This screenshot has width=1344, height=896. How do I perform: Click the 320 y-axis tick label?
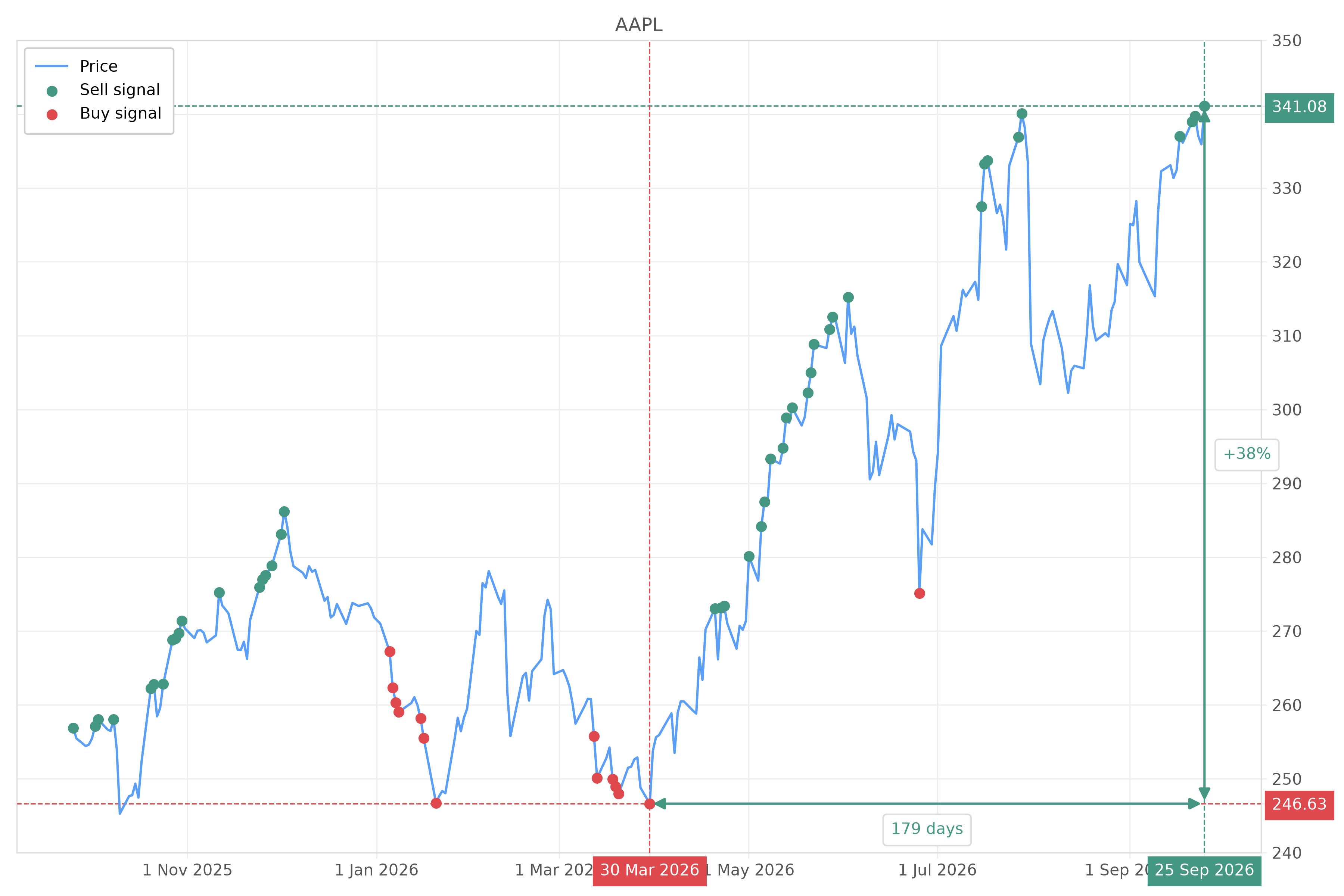[x=1287, y=262]
